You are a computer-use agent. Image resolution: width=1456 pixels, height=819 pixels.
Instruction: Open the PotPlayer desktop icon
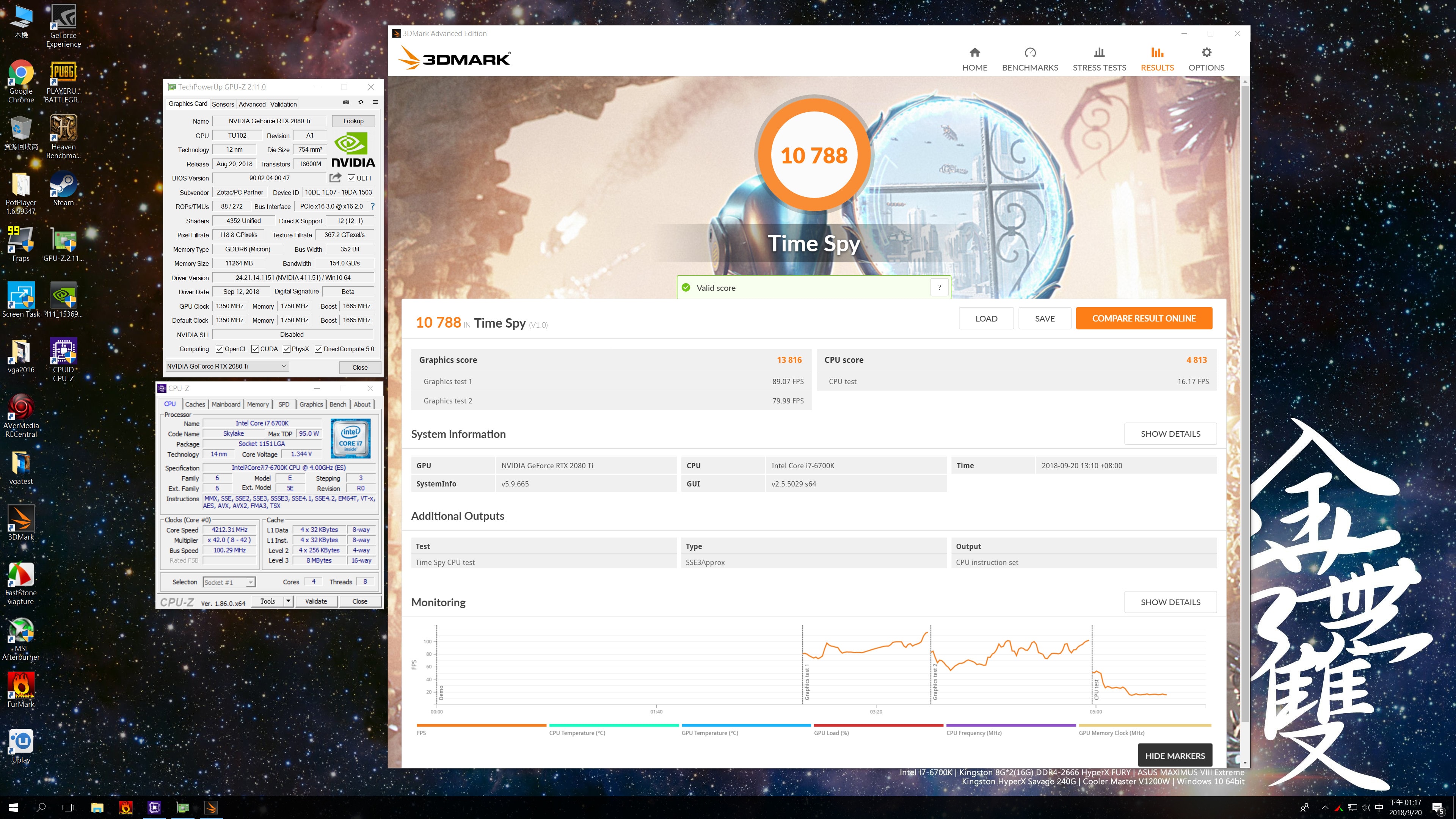click(21, 193)
